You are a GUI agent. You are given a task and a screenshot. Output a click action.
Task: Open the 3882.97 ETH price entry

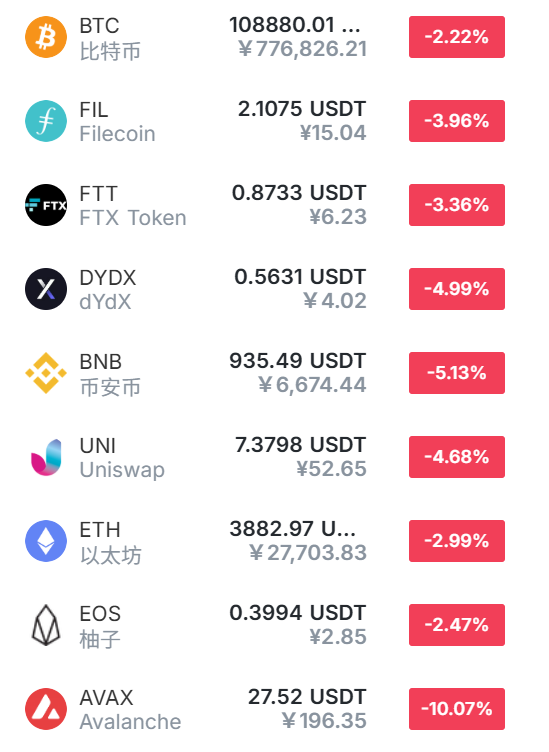[292, 529]
